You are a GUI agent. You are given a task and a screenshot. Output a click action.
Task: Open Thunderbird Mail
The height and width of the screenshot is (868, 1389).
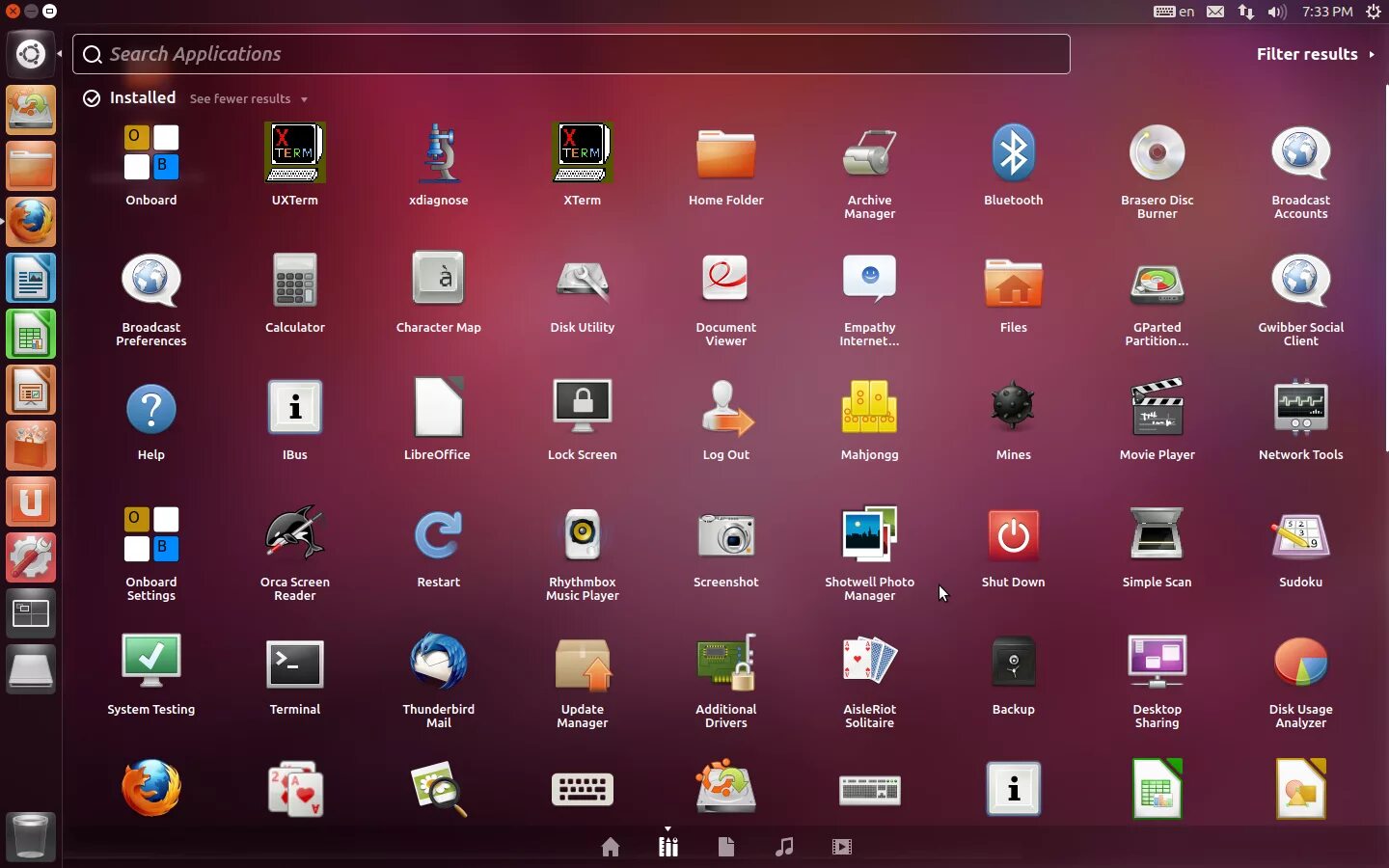coord(439,663)
